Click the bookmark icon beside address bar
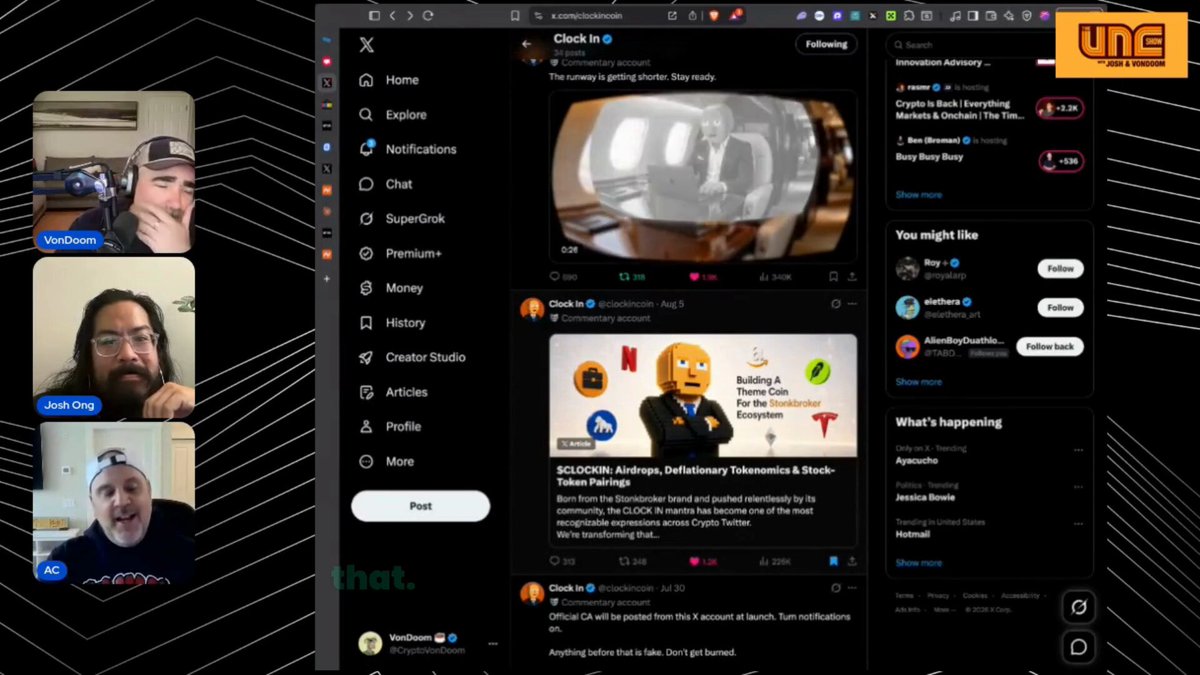 coord(515,15)
